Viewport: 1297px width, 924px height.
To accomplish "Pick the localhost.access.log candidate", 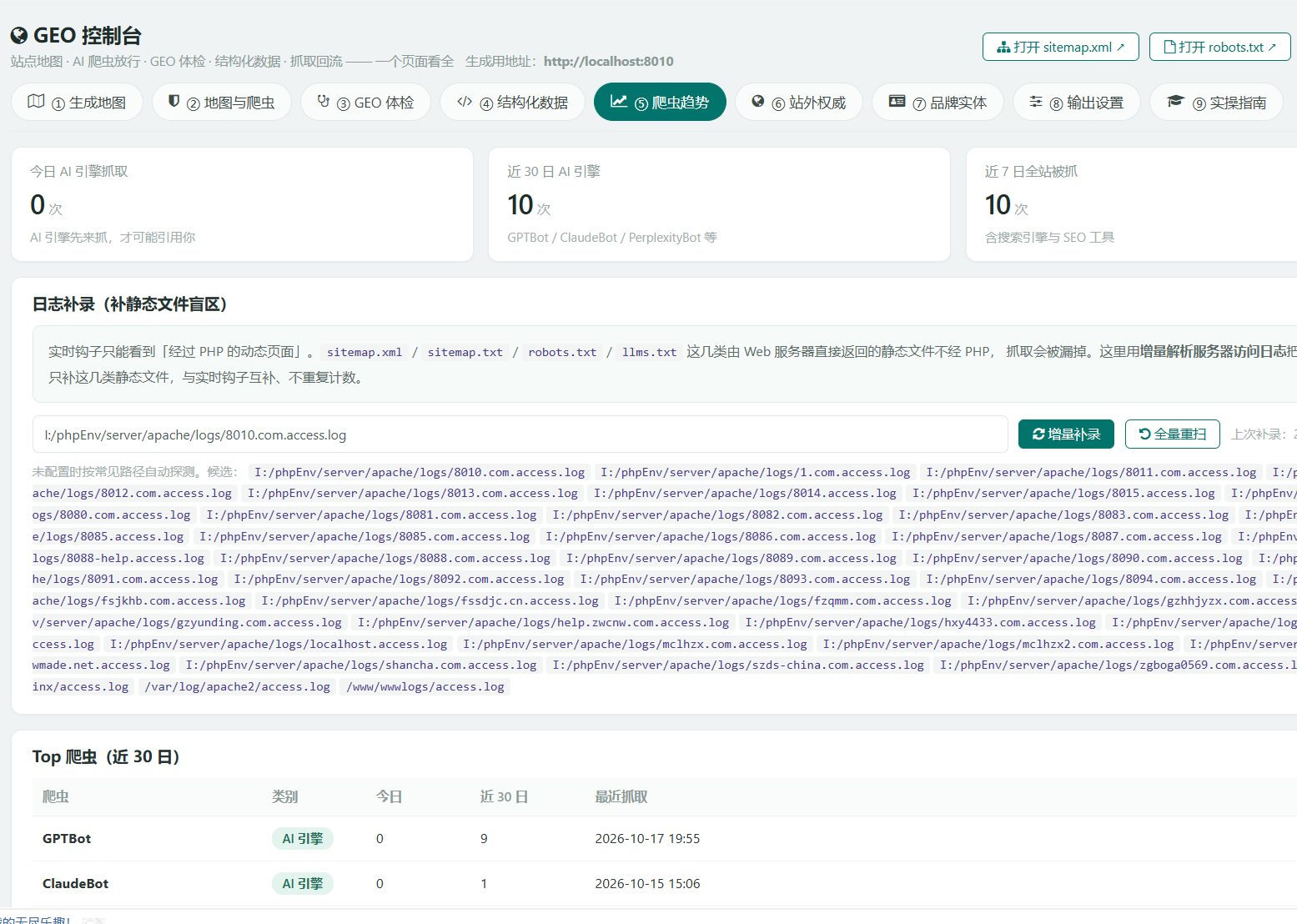I will (x=279, y=645).
